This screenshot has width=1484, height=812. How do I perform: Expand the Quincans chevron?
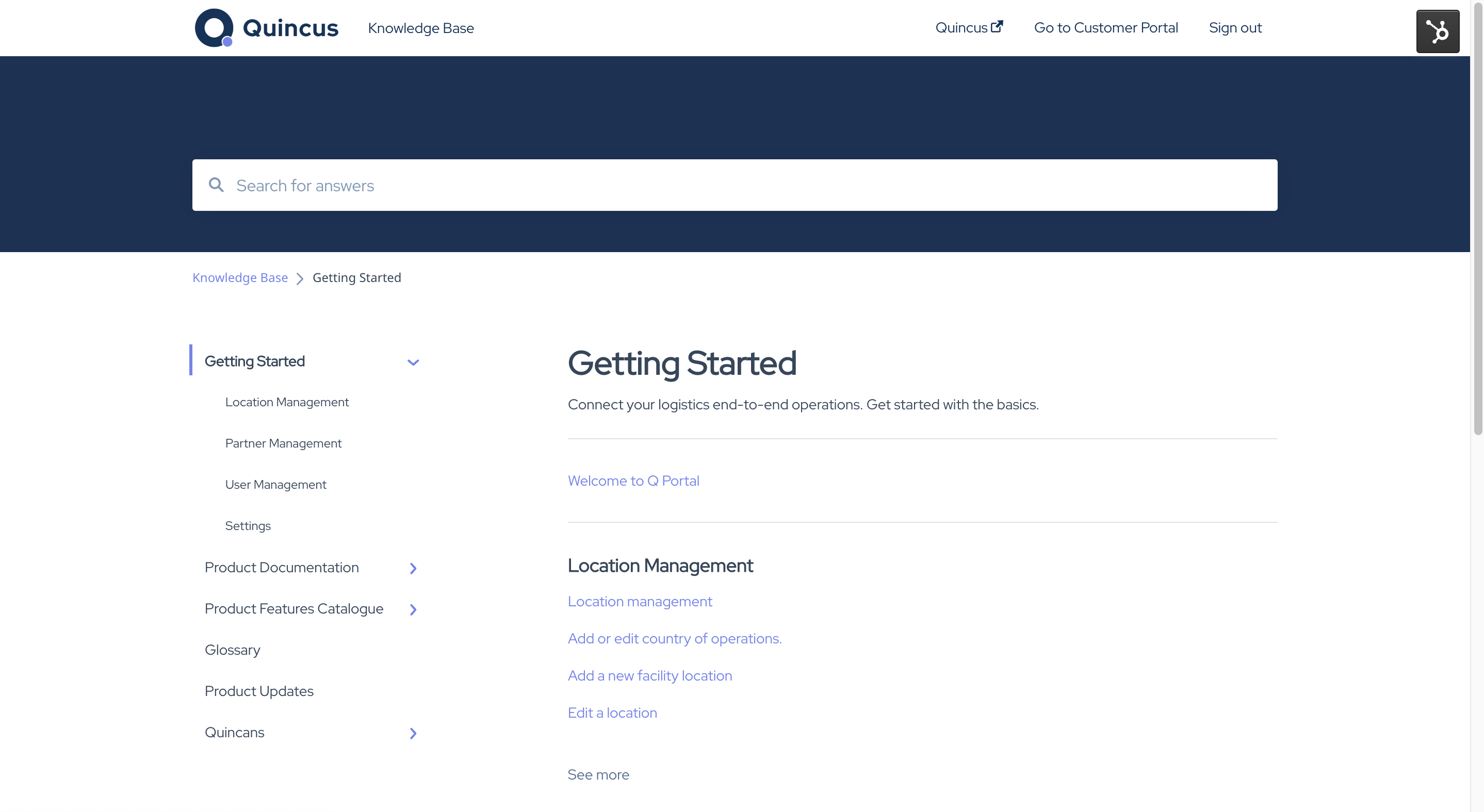click(x=413, y=733)
